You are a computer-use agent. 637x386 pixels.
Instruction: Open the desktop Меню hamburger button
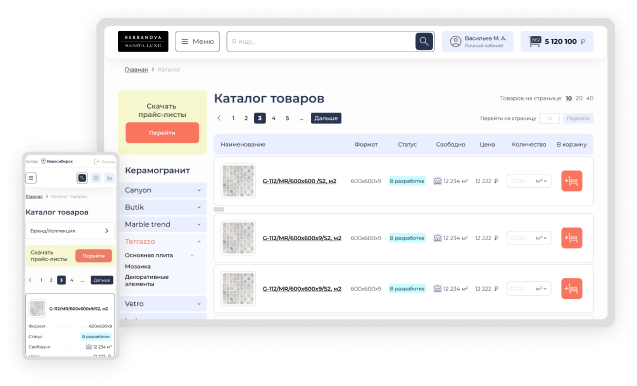[x=197, y=41]
